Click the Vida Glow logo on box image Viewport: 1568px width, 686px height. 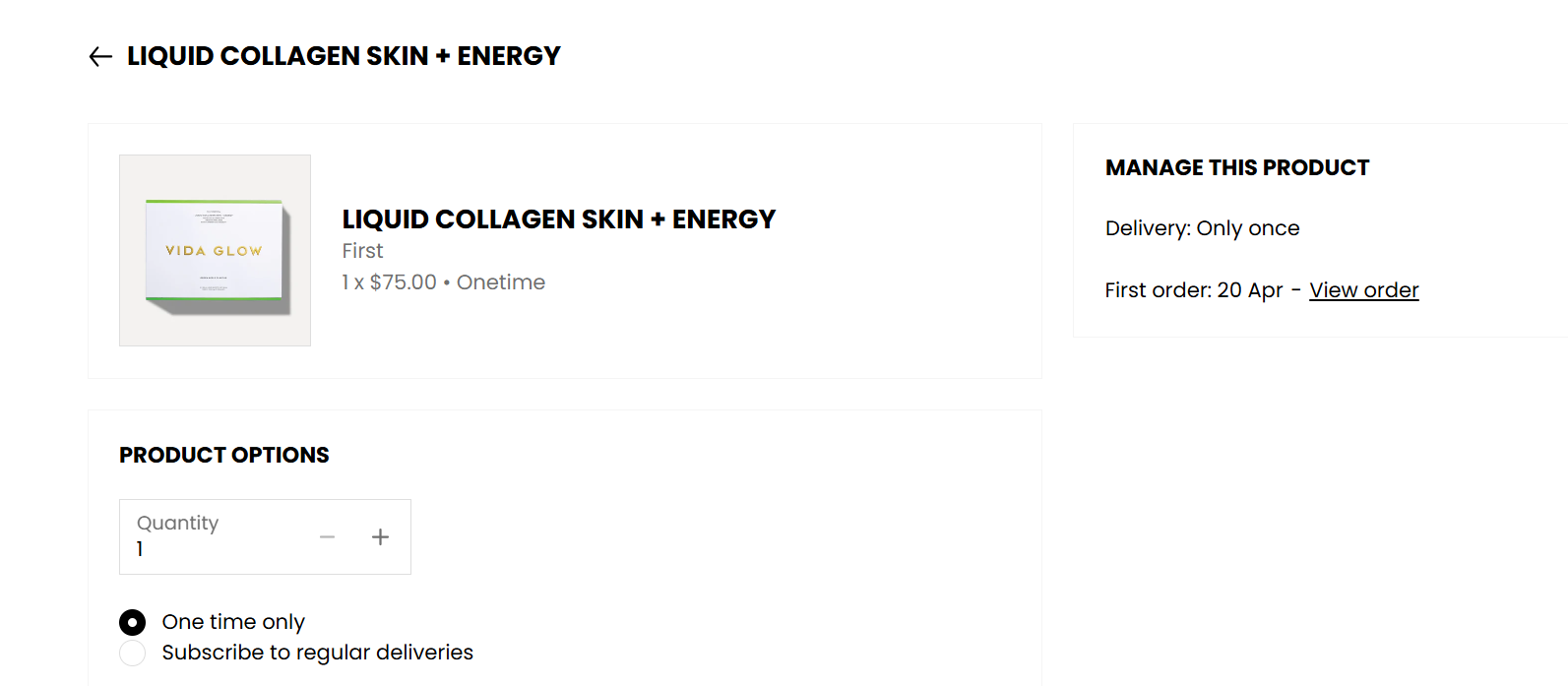tap(214, 251)
